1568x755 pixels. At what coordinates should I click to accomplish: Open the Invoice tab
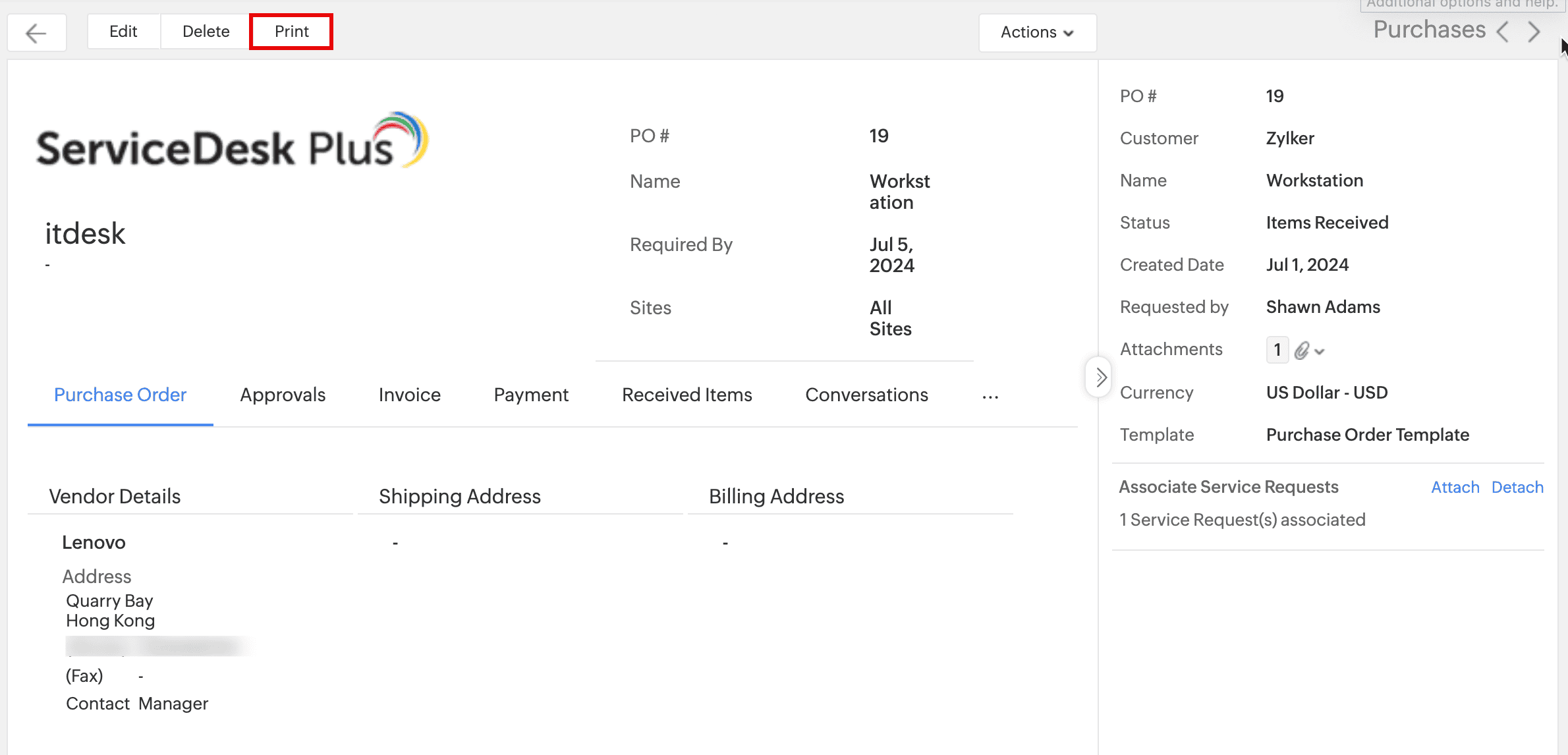[x=409, y=395]
